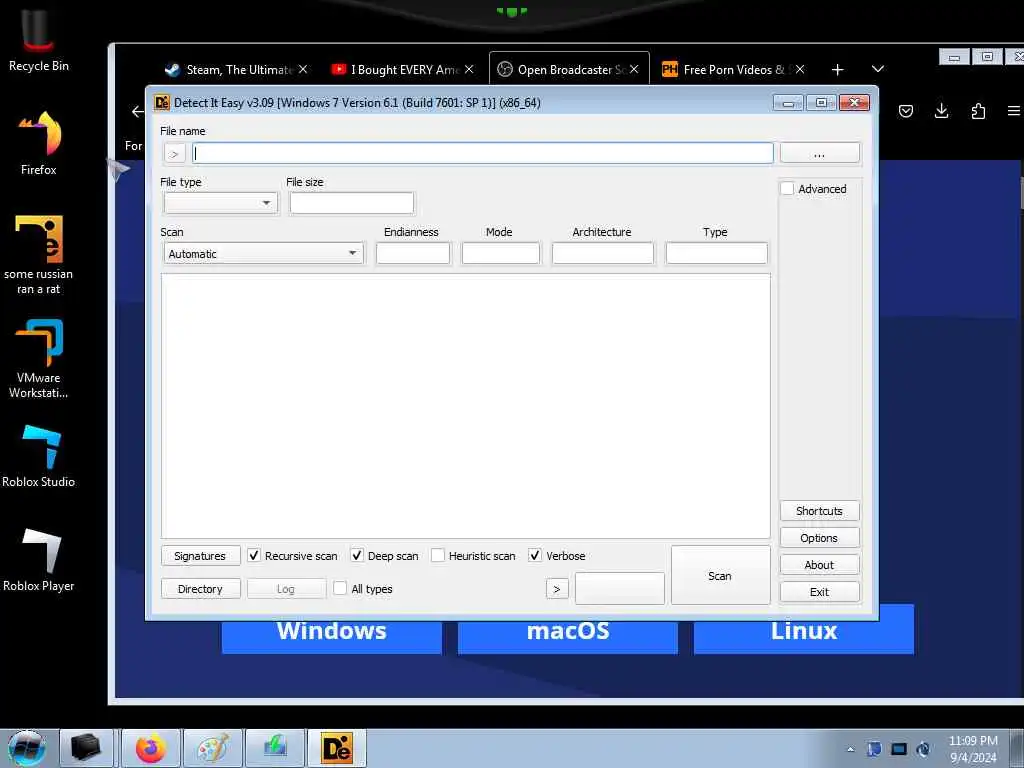Click the Architecture field

603,253
